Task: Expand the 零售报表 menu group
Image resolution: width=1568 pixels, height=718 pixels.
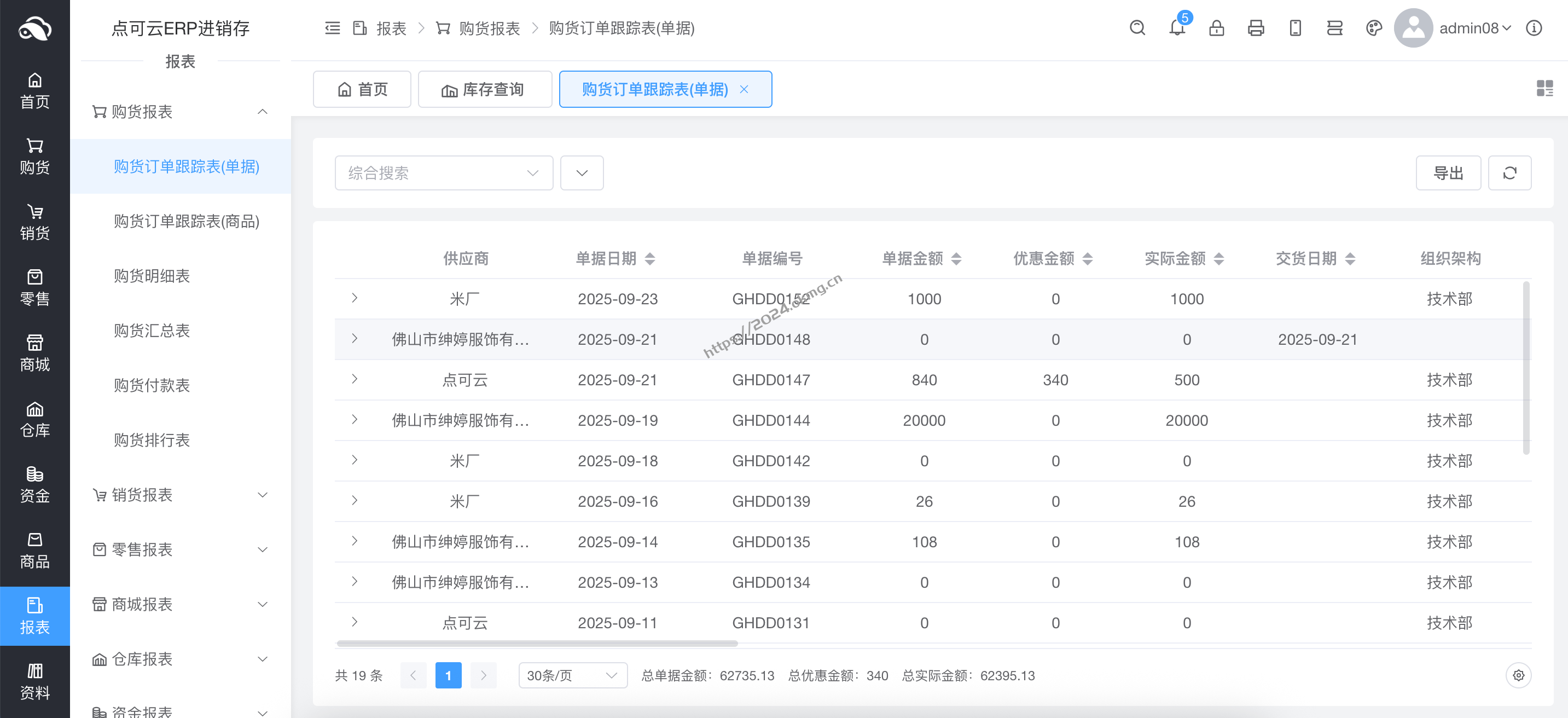Action: [x=181, y=549]
